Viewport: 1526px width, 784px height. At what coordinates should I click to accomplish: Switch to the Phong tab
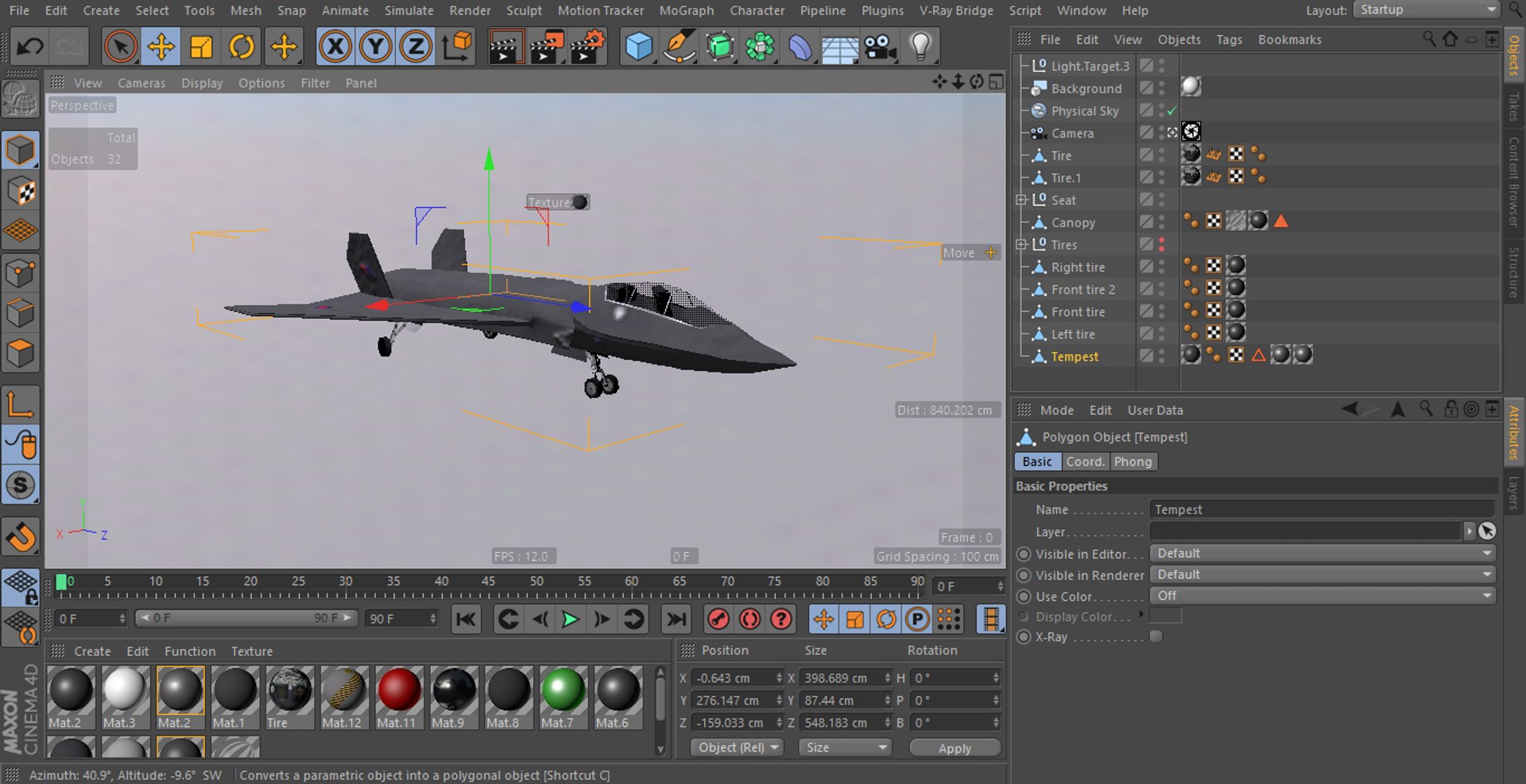[1133, 462]
